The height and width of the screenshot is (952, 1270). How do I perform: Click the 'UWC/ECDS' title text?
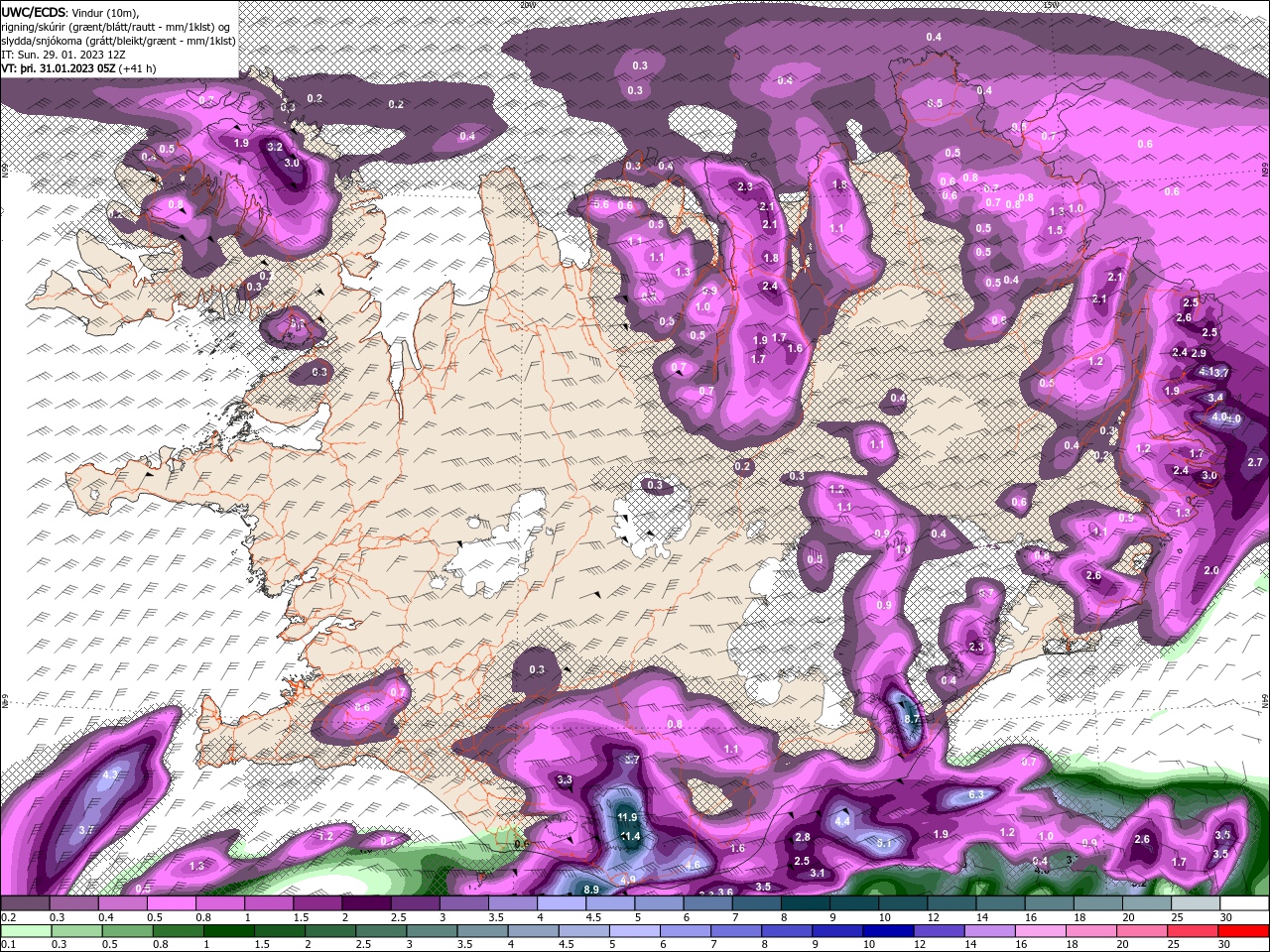point(34,12)
